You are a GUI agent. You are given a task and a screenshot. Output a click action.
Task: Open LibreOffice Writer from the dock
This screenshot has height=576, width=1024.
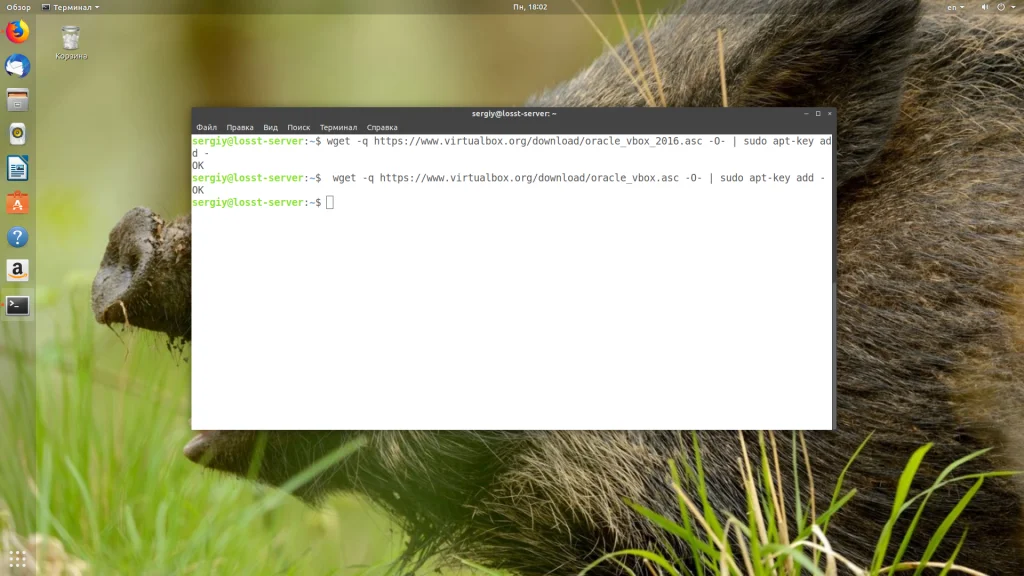coord(18,168)
